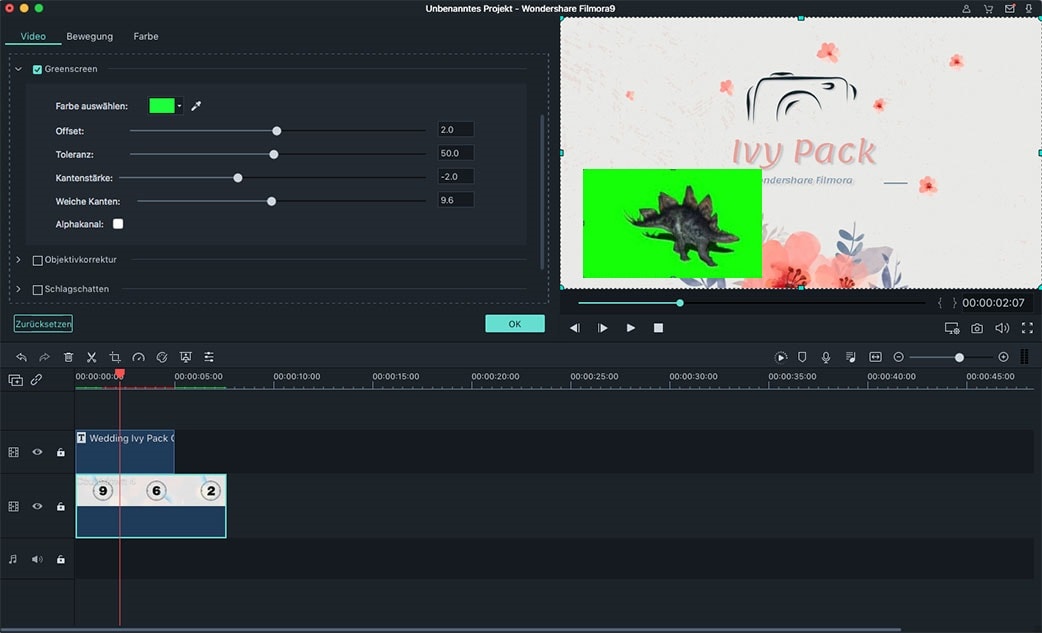1042x633 pixels.
Task: Lock the Wedding Ivy Pack title track
Action: [x=60, y=452]
